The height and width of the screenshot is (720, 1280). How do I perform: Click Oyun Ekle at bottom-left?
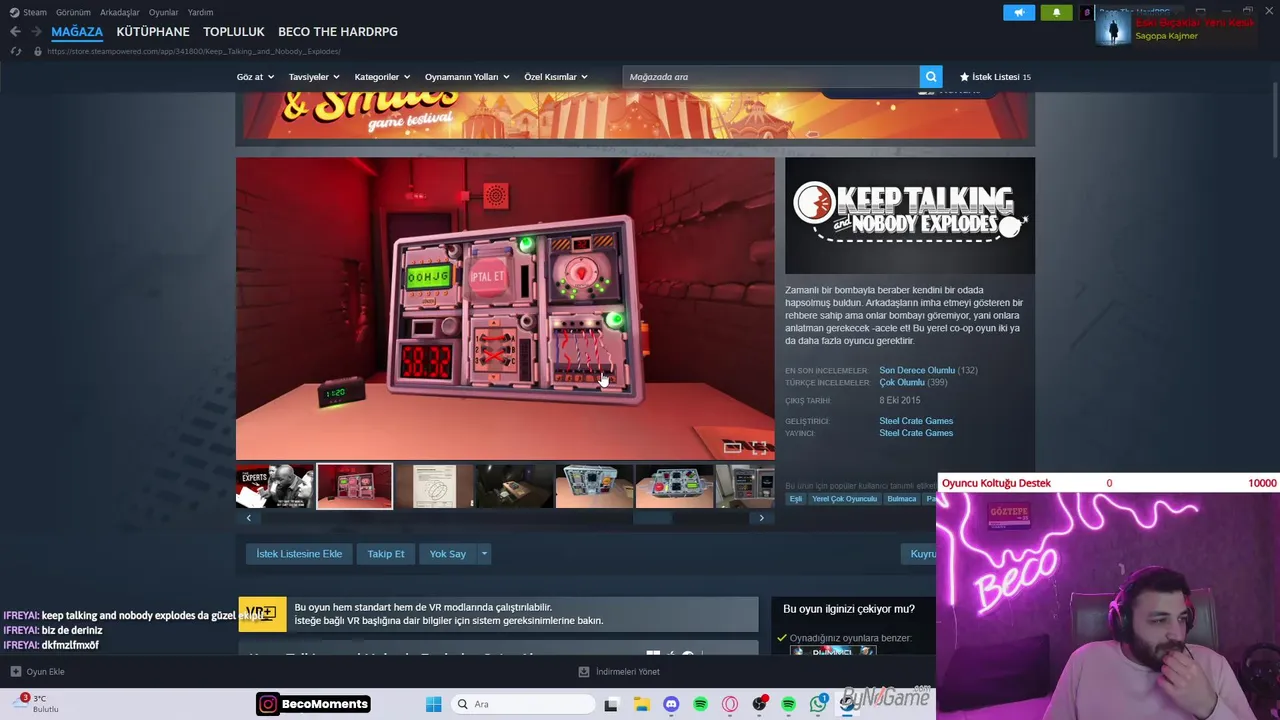[x=46, y=672]
